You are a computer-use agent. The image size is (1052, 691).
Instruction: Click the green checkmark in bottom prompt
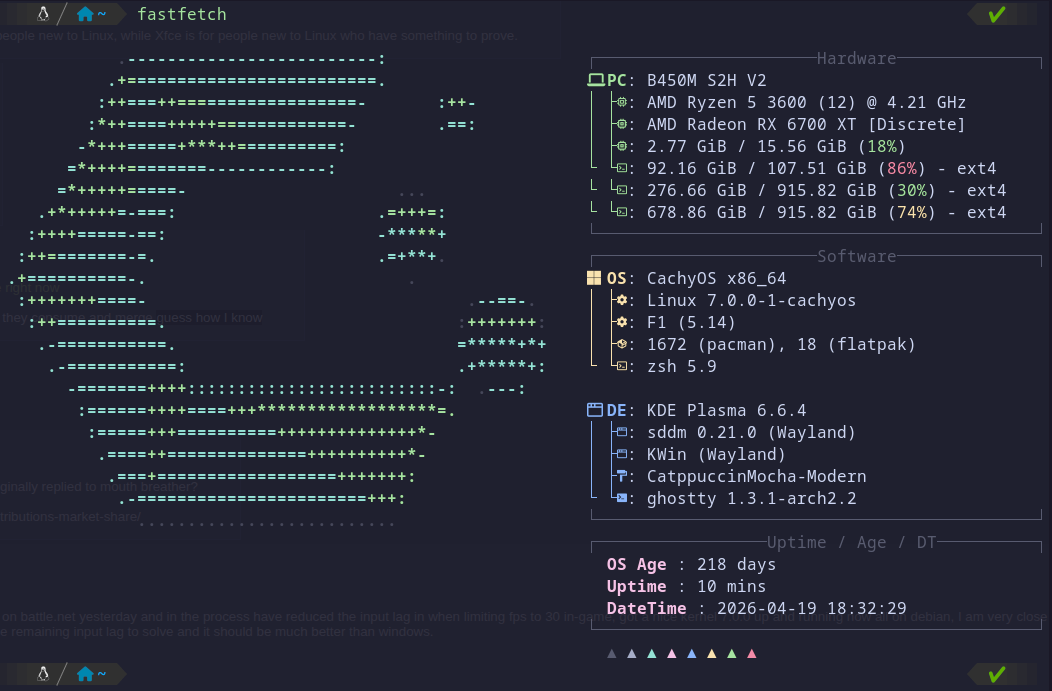coord(997,674)
